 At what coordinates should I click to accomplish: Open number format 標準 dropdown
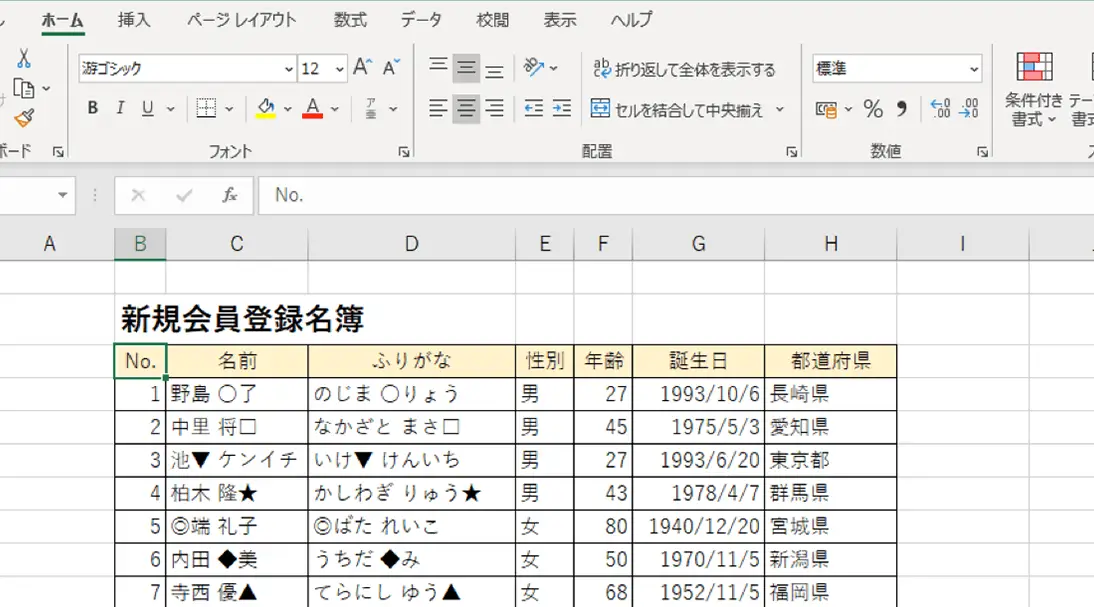[973, 69]
